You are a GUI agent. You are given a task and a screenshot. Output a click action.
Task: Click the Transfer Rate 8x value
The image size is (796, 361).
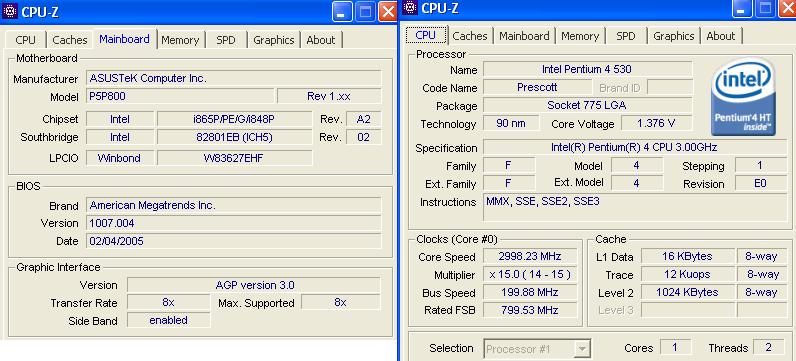point(169,303)
